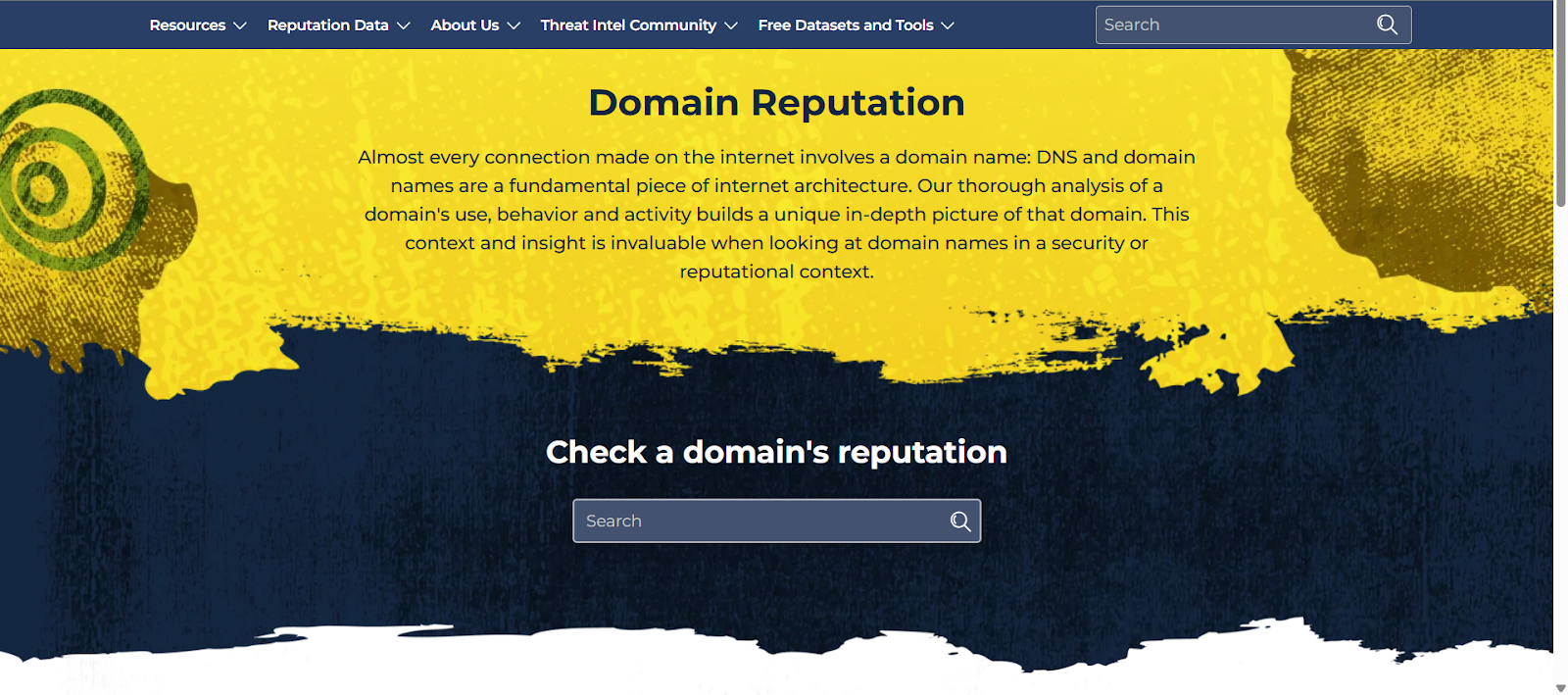The width and height of the screenshot is (1568, 695).
Task: Expand the Free Datasets and Tools chevron
Action: (x=948, y=25)
